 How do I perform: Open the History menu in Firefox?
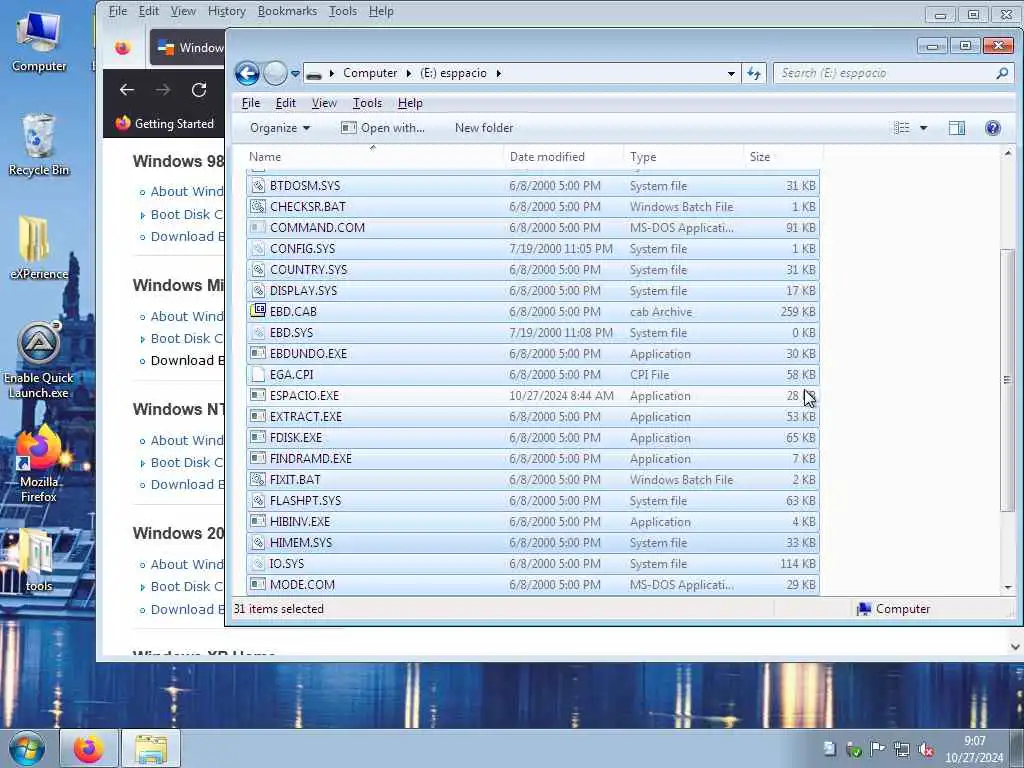[227, 11]
